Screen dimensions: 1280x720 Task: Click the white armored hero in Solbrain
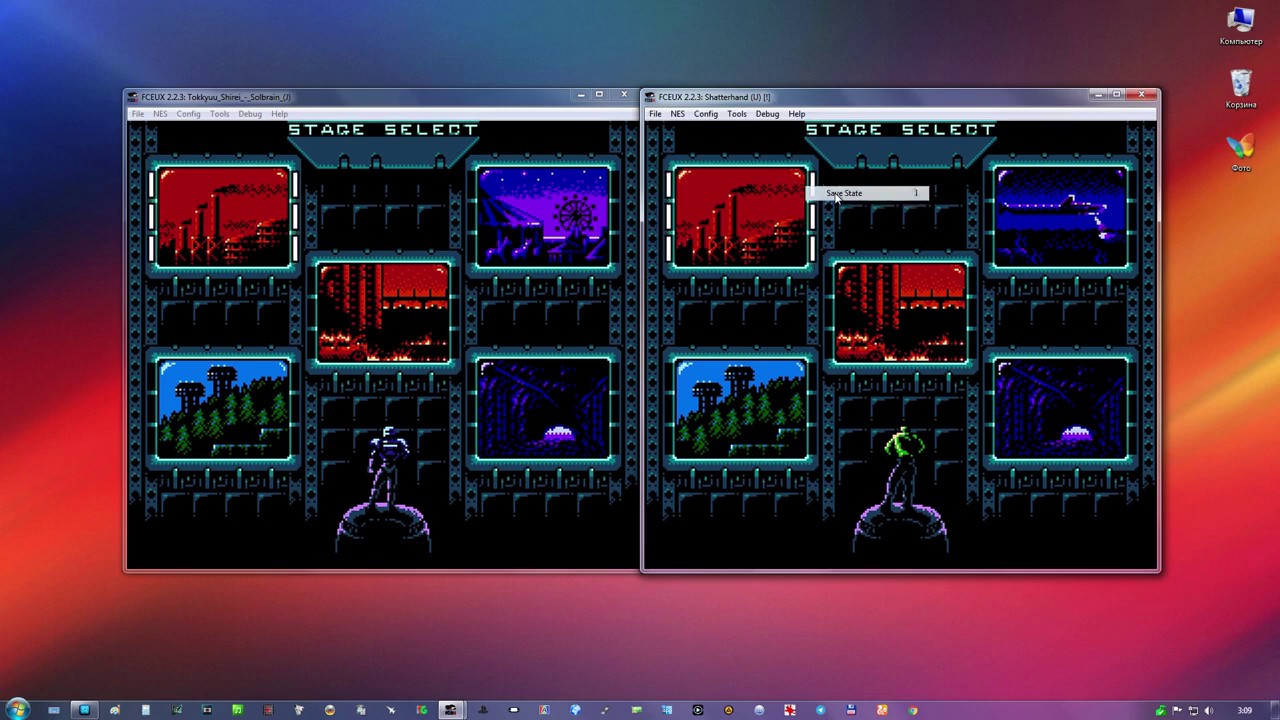[386, 468]
